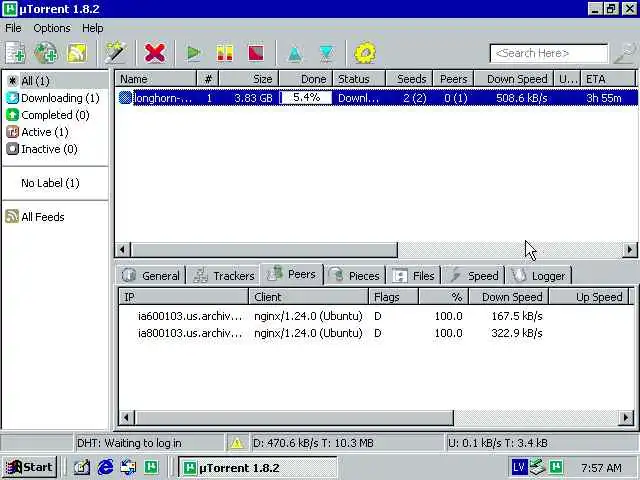
Task: Switch to the General tab
Action: pyautogui.click(x=151, y=276)
